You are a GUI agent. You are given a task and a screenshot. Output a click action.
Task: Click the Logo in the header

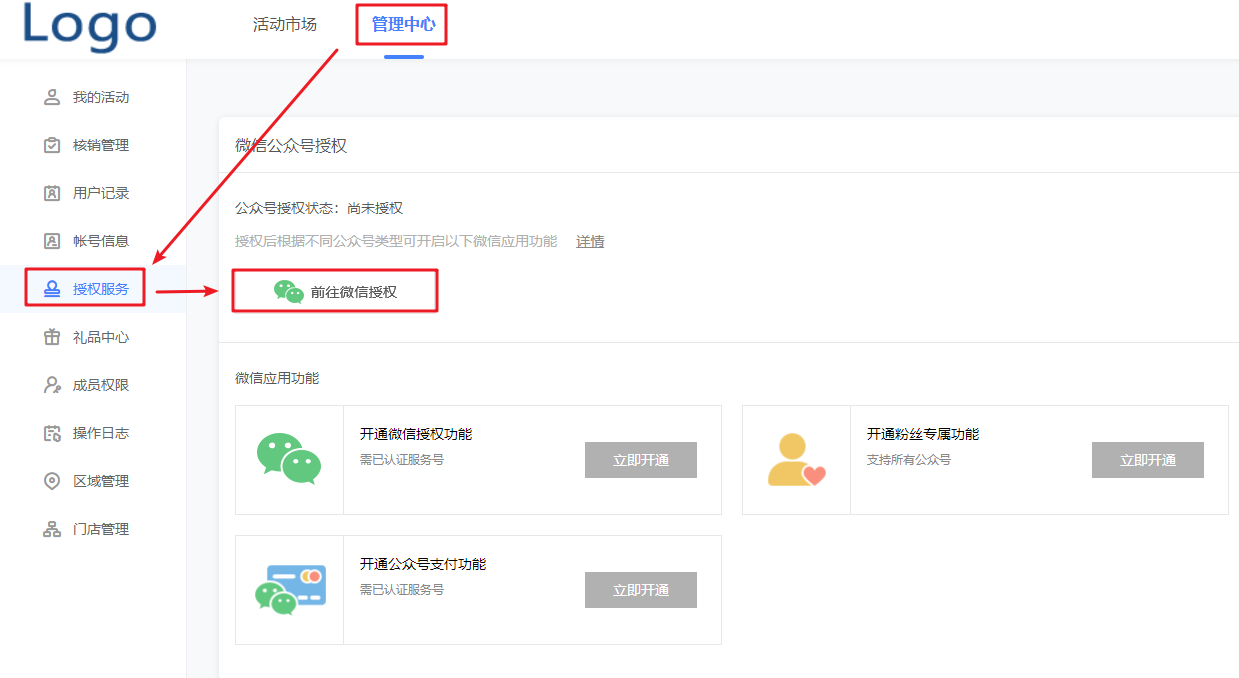pos(90,27)
